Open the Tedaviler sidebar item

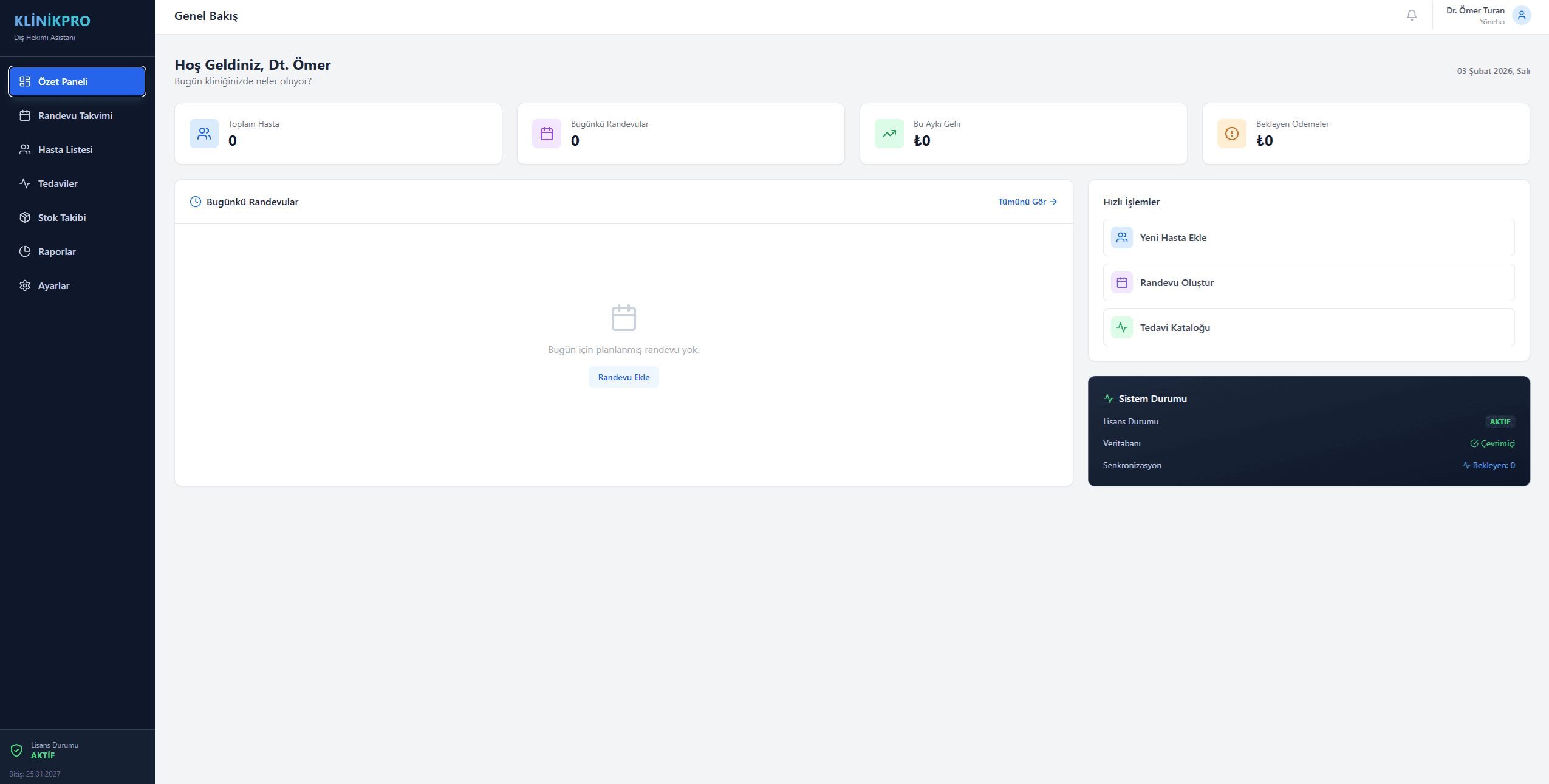coord(58,183)
